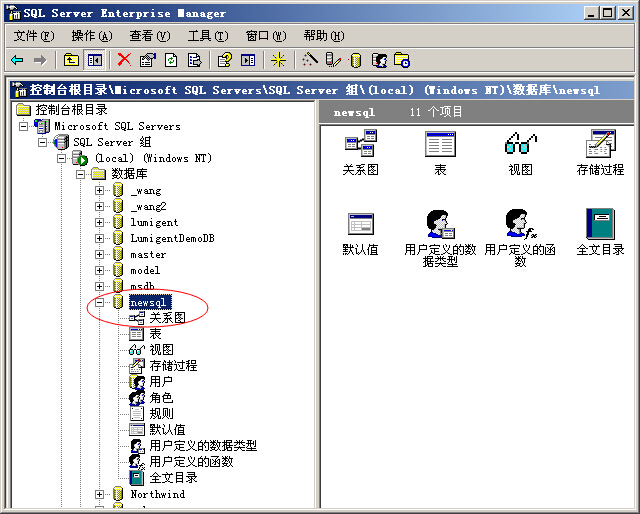This screenshot has width=640, height=514.
Task: Expand the master database node
Action: coord(100,254)
